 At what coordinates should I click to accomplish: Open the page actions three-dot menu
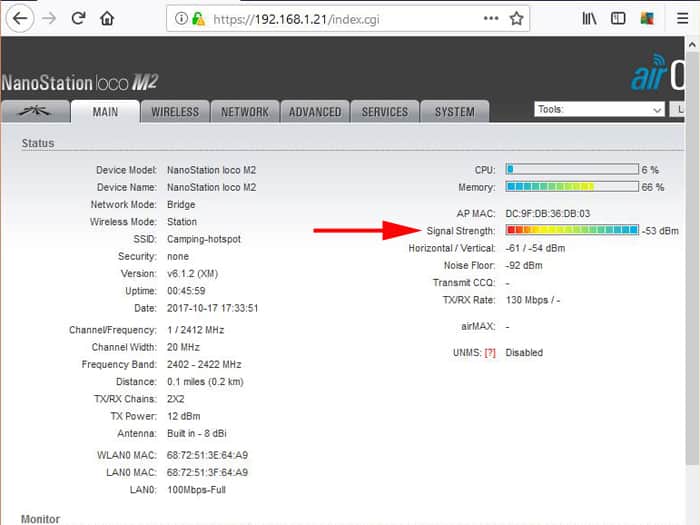[491, 18]
